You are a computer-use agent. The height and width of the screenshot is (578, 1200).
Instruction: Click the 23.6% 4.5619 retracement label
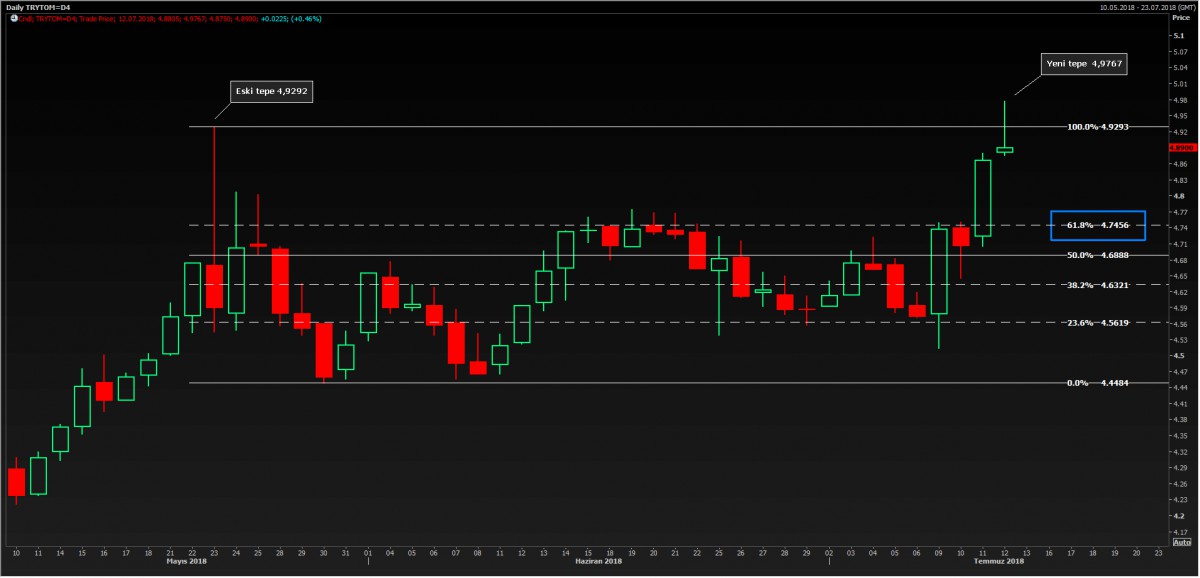(1097, 323)
